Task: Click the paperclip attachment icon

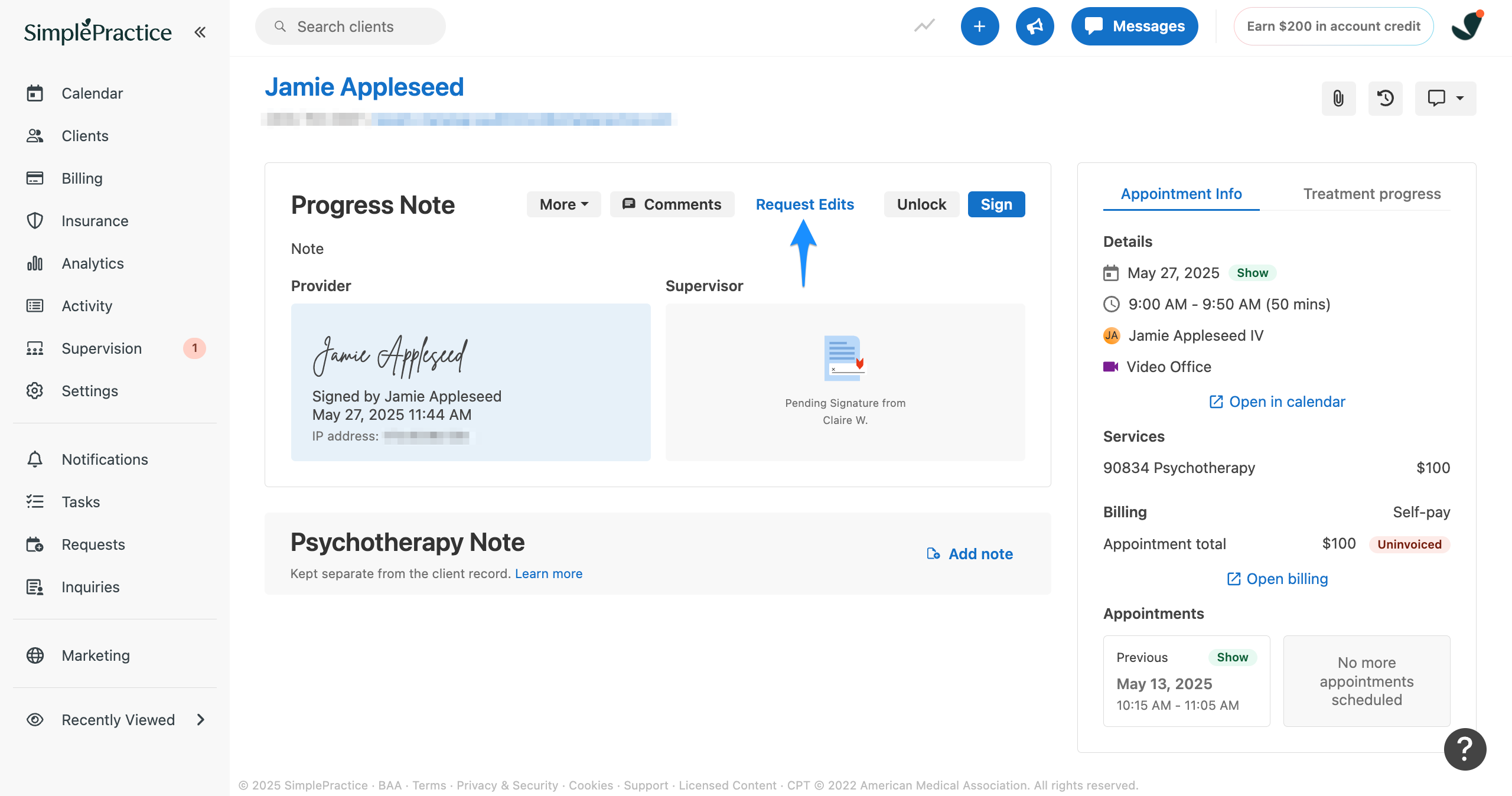Action: (1338, 98)
